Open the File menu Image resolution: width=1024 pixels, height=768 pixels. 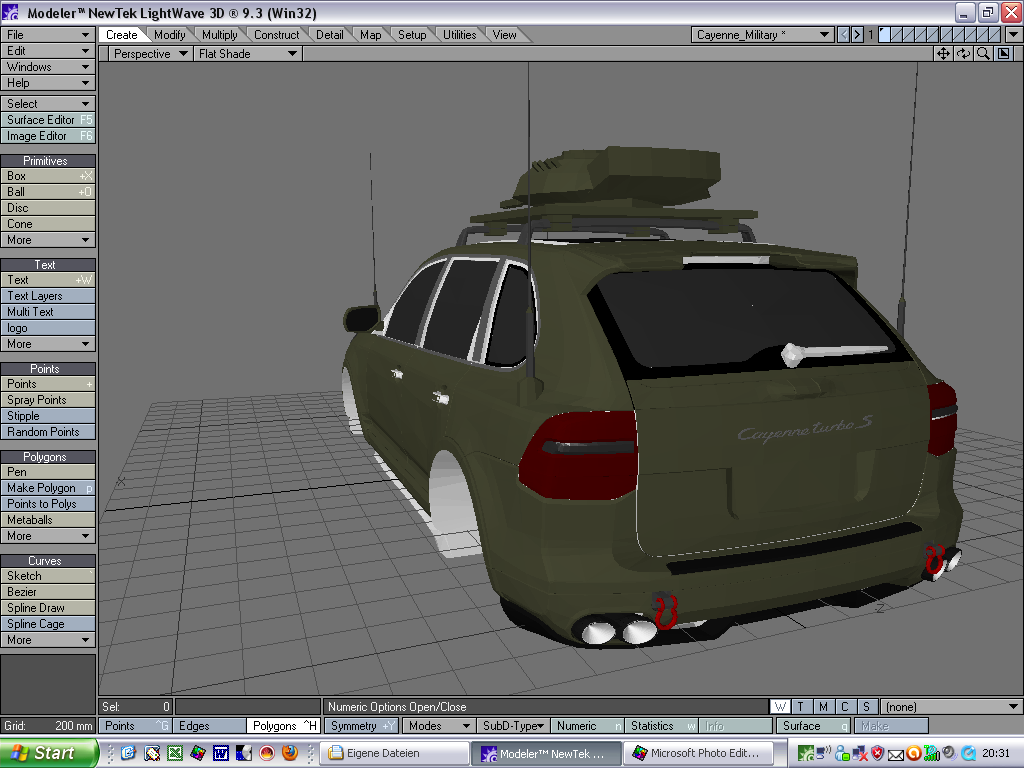pos(48,35)
